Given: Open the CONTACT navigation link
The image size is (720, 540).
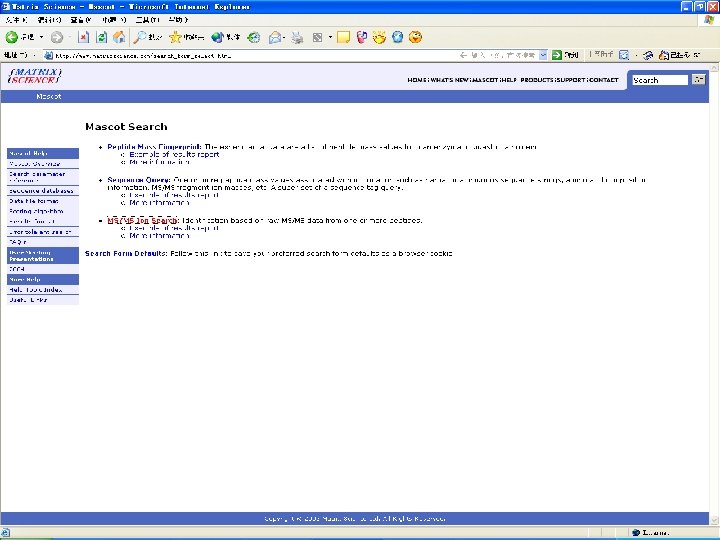Looking at the screenshot, I should coord(604,80).
